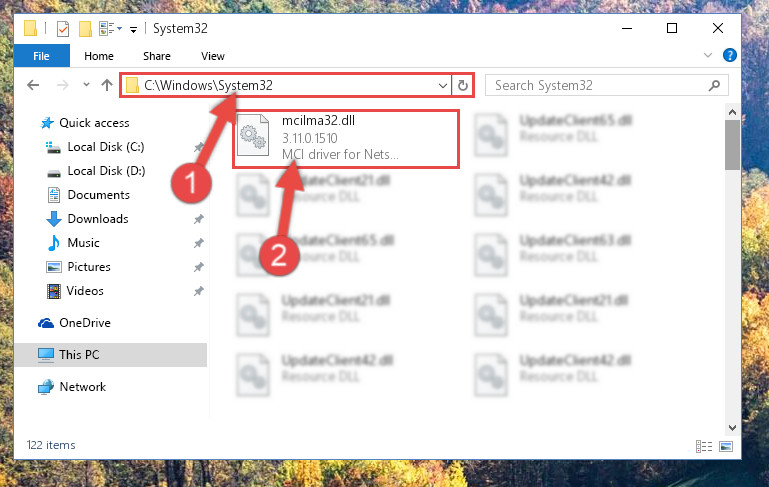Open the File menu
Viewport: 769px width, 487px height.
(42, 56)
